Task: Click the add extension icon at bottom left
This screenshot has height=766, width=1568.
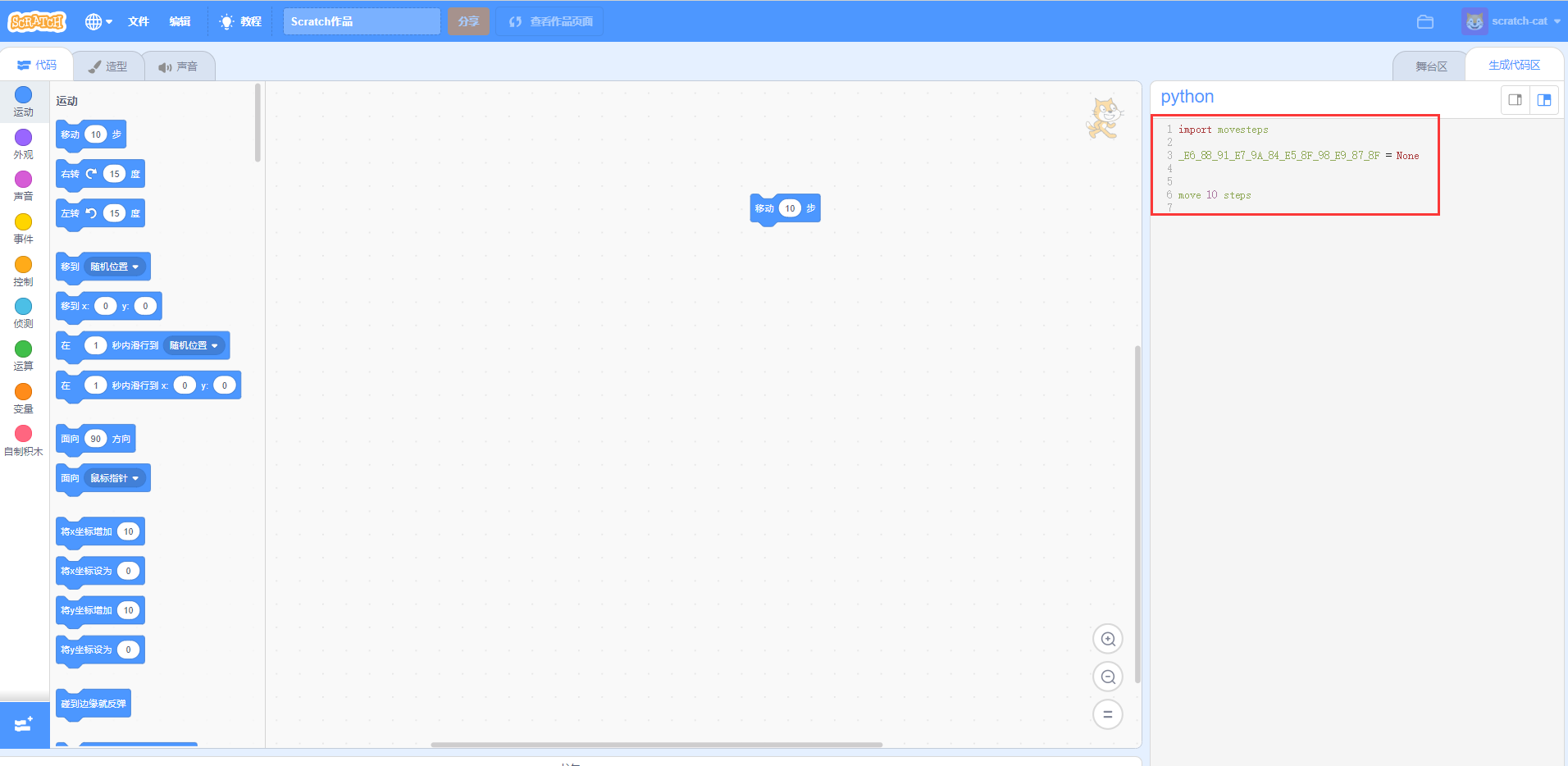Action: pos(23,725)
